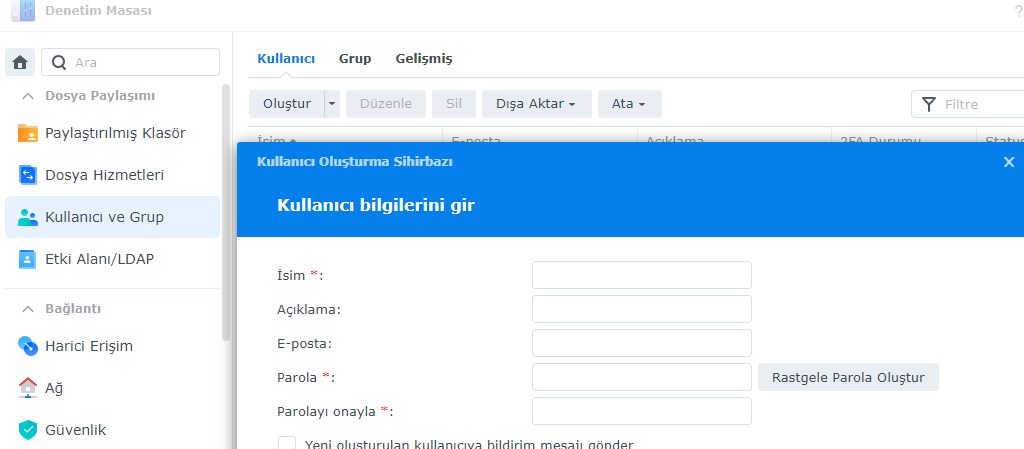
Task: Click the sidebar vertical scrollbar
Action: click(x=226, y=212)
